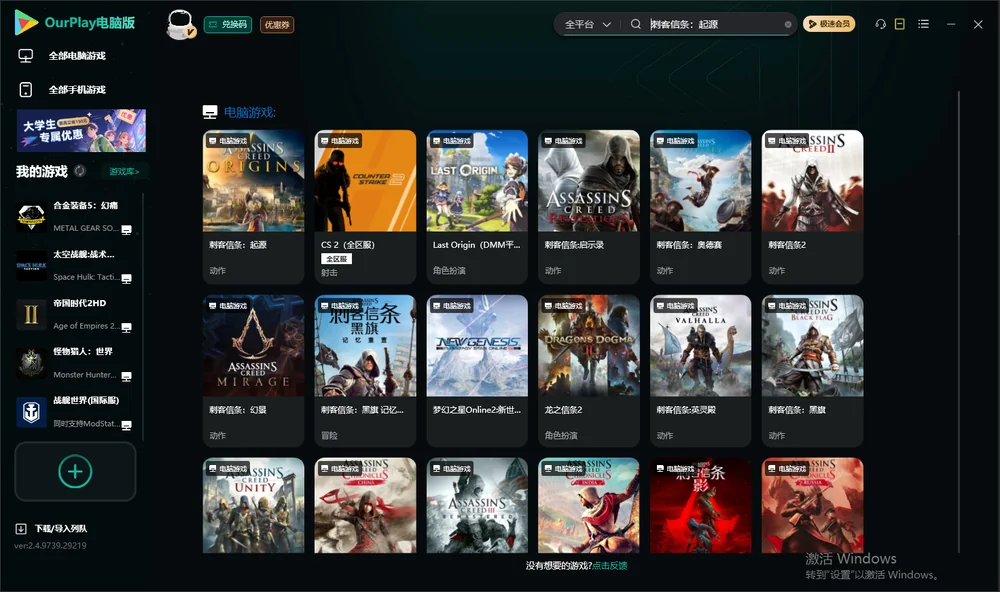The height and width of the screenshot is (592, 1000).
Task: Expand the 全平台 platform dropdown
Action: coord(587,24)
